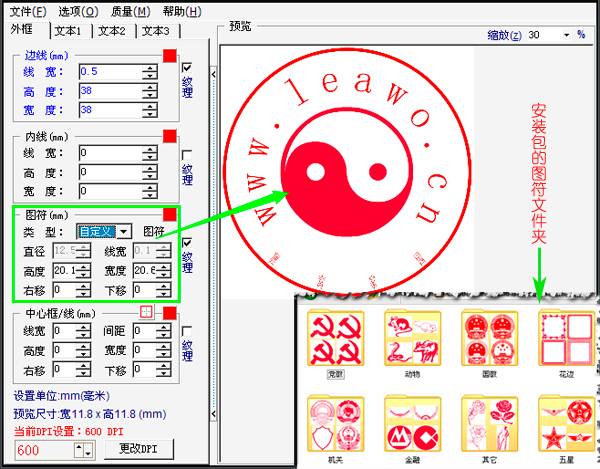600x469 pixels.
Task: Click the 中心框/线 宽度 input field
Action: pyautogui.click(x=145, y=350)
